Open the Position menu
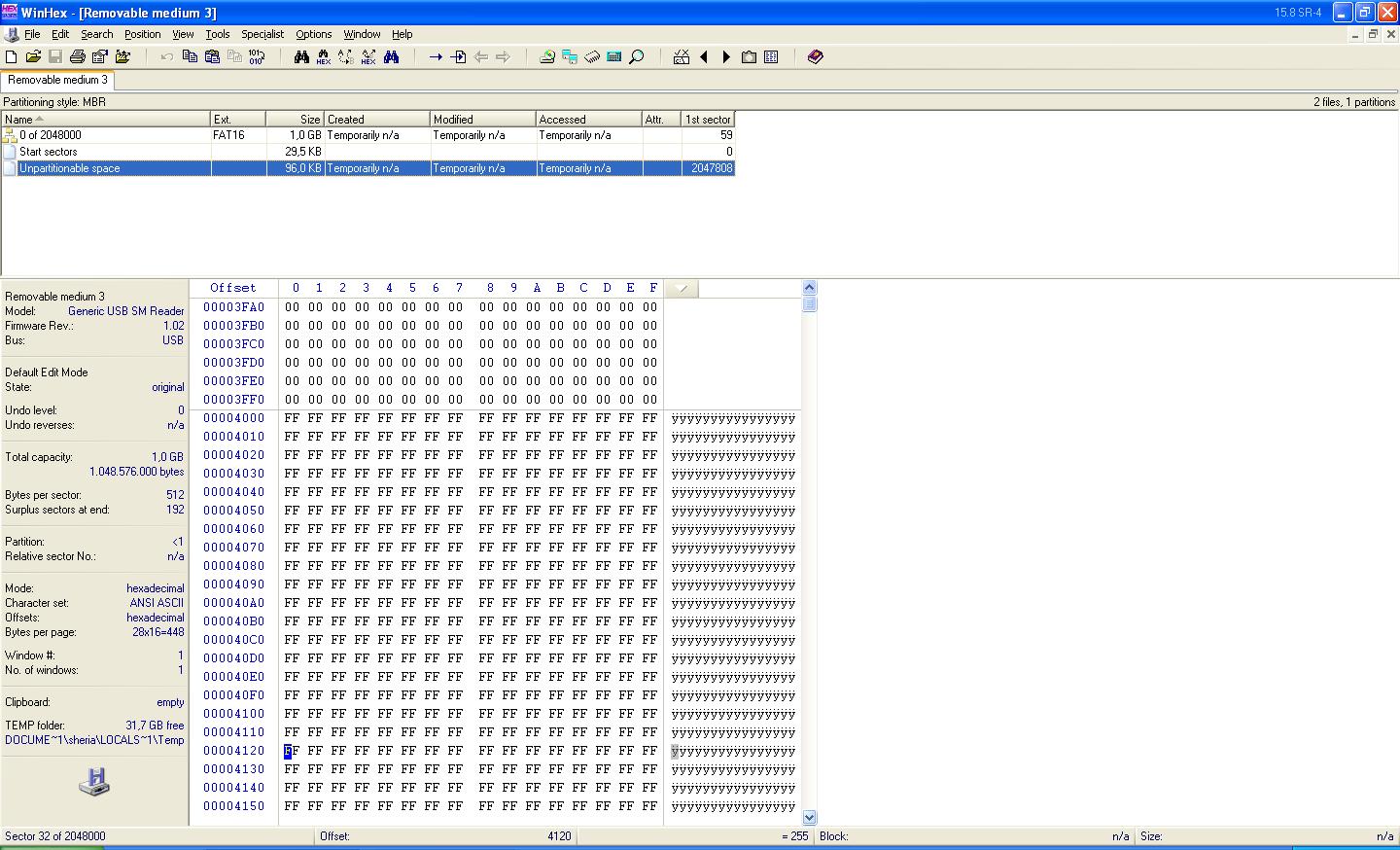 [x=142, y=34]
